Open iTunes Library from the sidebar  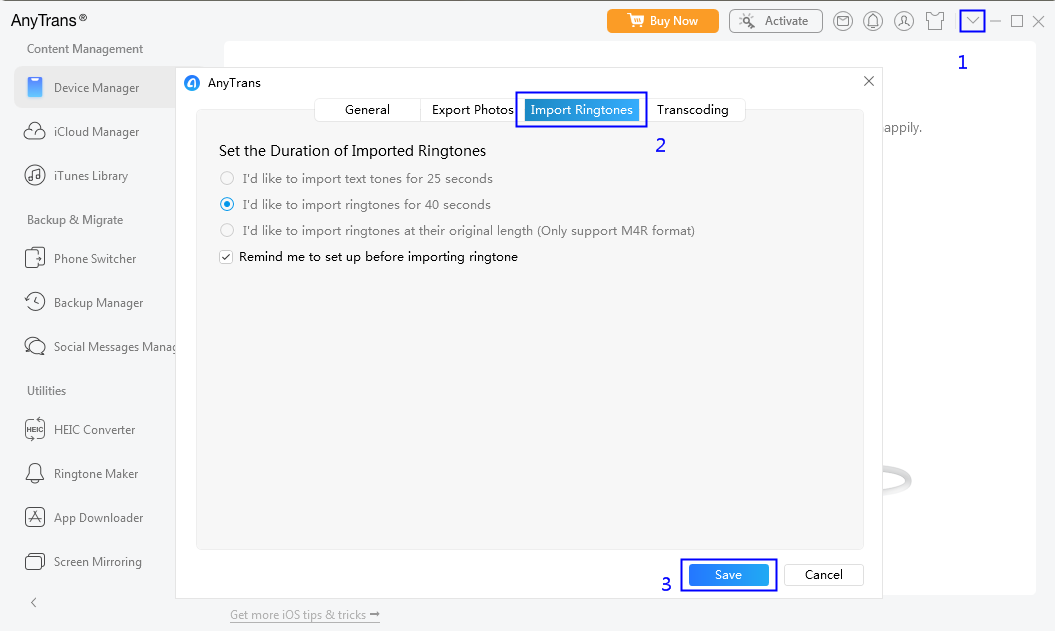[x=76, y=176]
